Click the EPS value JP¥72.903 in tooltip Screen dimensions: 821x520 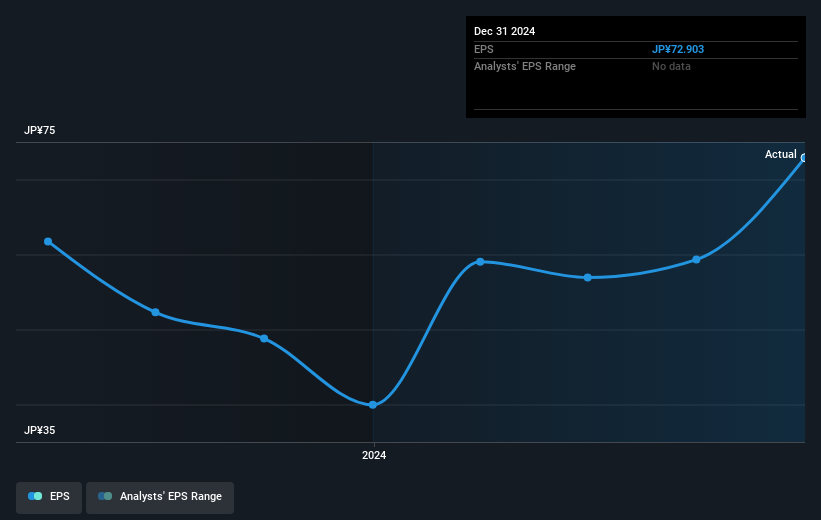[x=678, y=49]
